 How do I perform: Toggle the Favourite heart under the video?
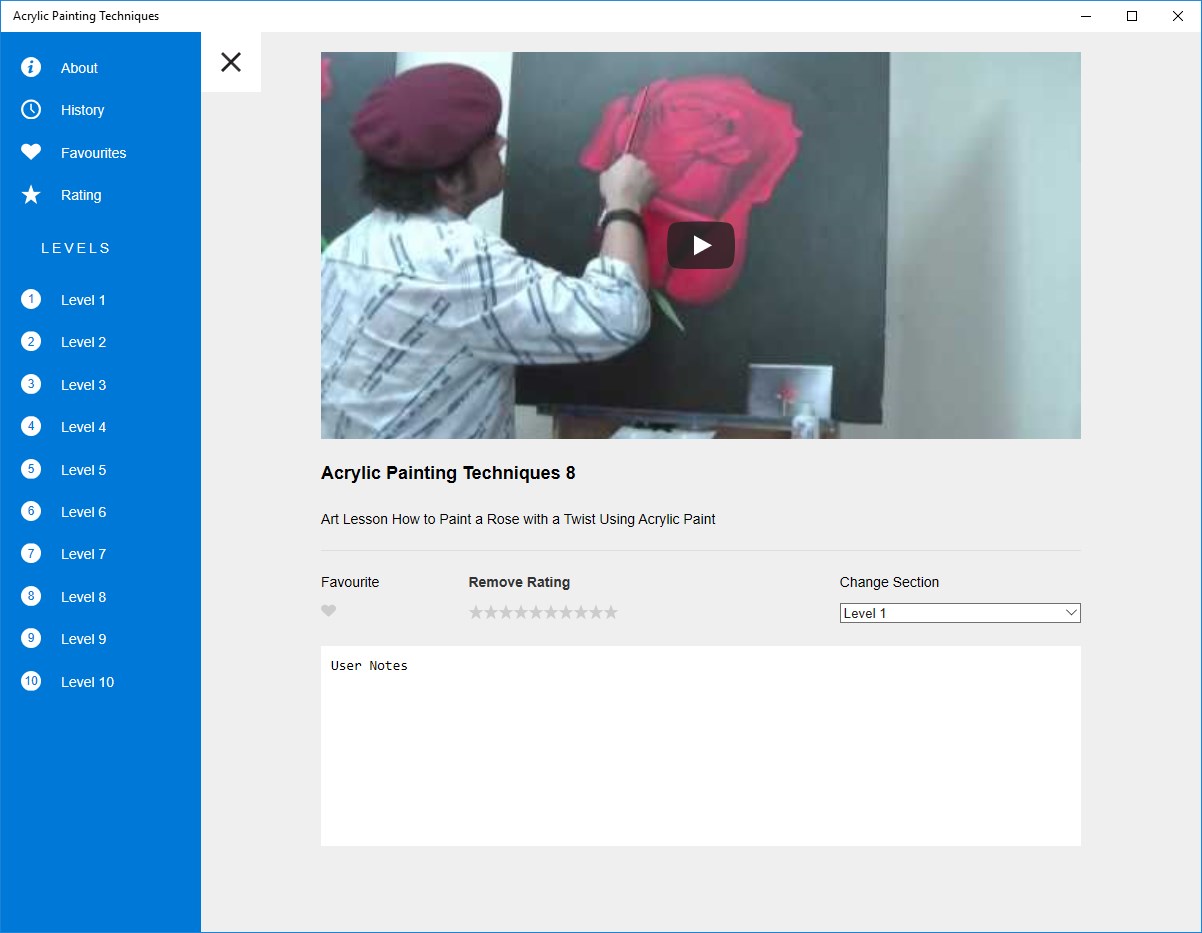(329, 611)
